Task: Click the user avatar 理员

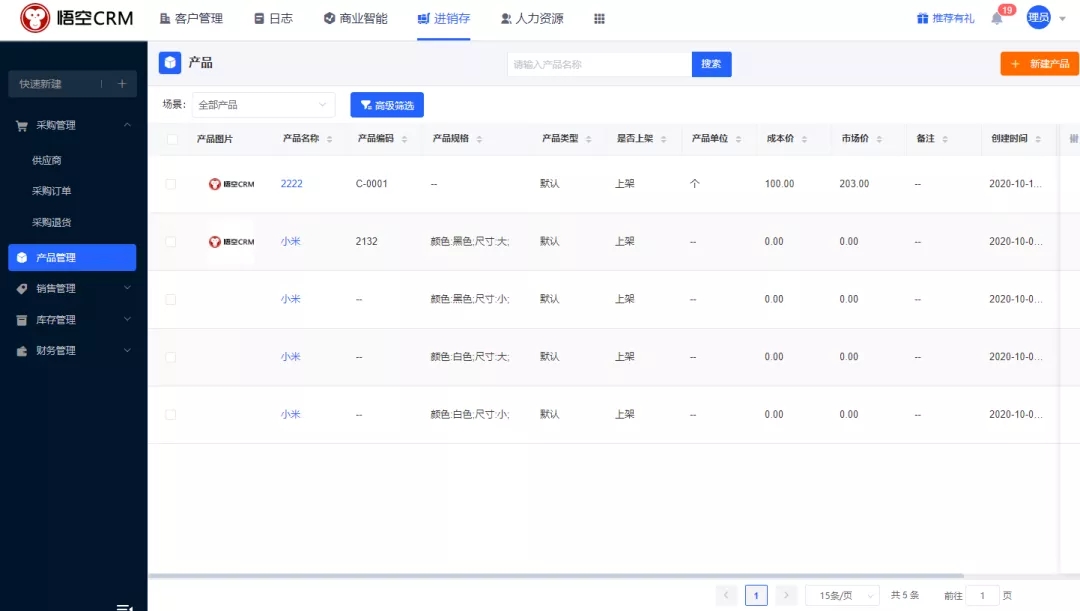Action: click(1038, 18)
